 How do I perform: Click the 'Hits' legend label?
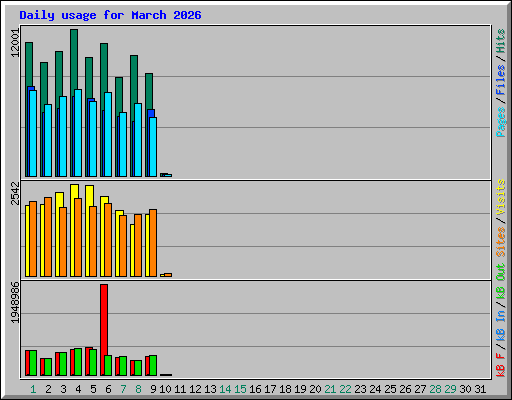[x=501, y=41]
